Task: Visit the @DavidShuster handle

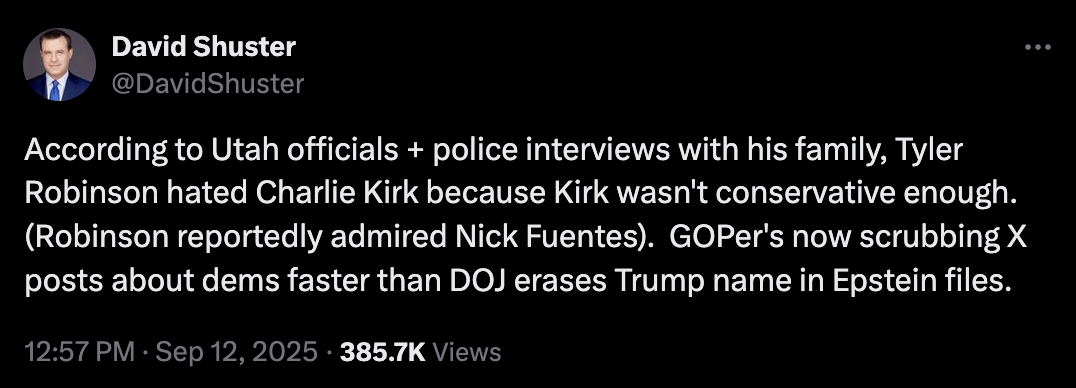Action: pyautogui.click(x=207, y=83)
